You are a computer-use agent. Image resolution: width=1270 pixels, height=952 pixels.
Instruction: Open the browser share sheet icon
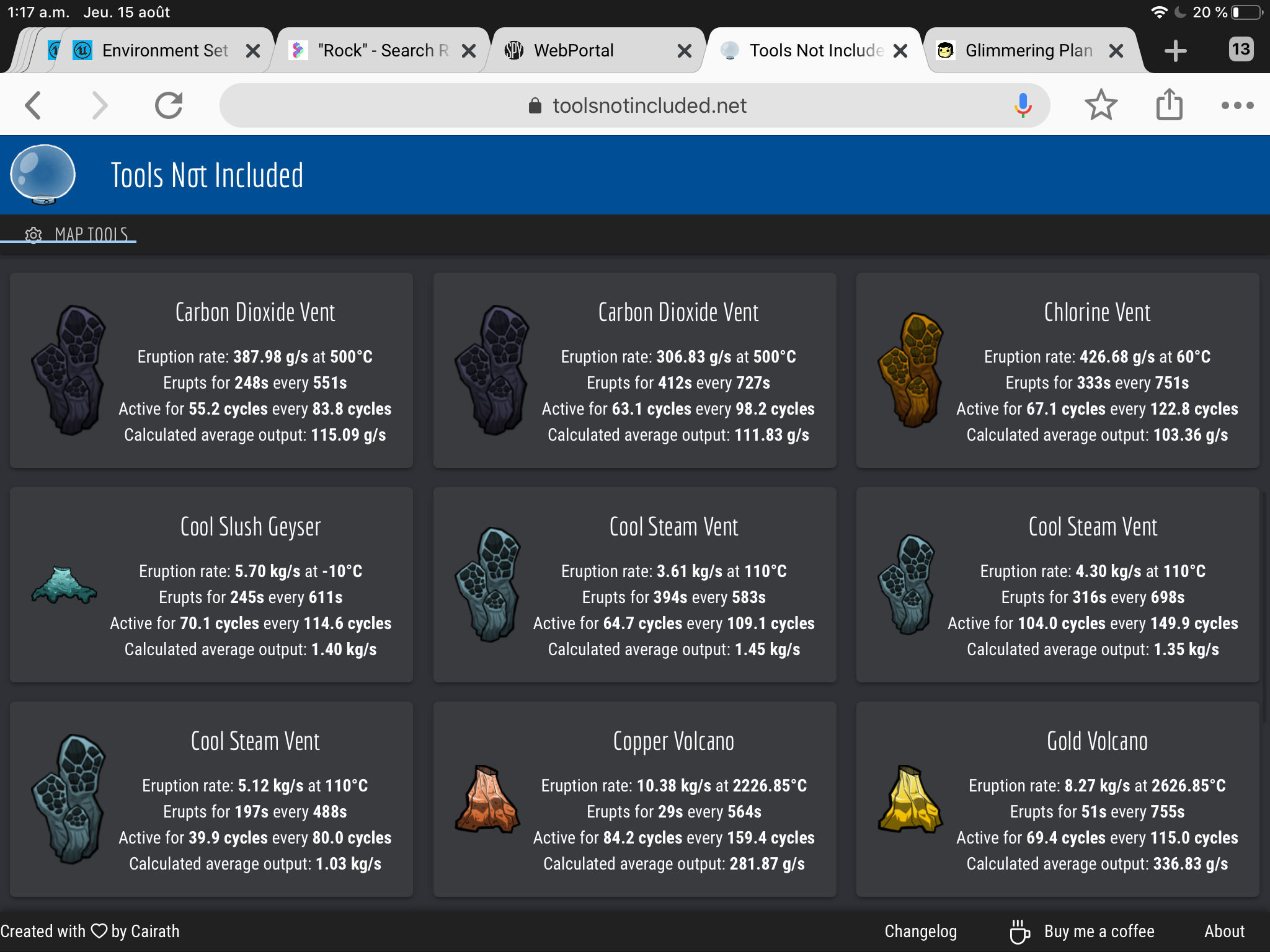(1169, 105)
